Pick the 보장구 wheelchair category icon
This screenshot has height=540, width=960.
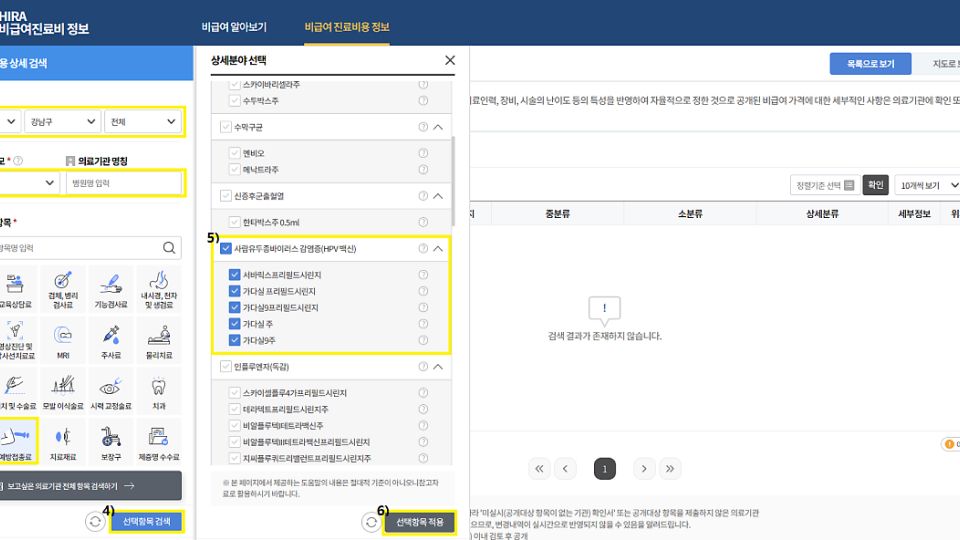click(x=111, y=441)
